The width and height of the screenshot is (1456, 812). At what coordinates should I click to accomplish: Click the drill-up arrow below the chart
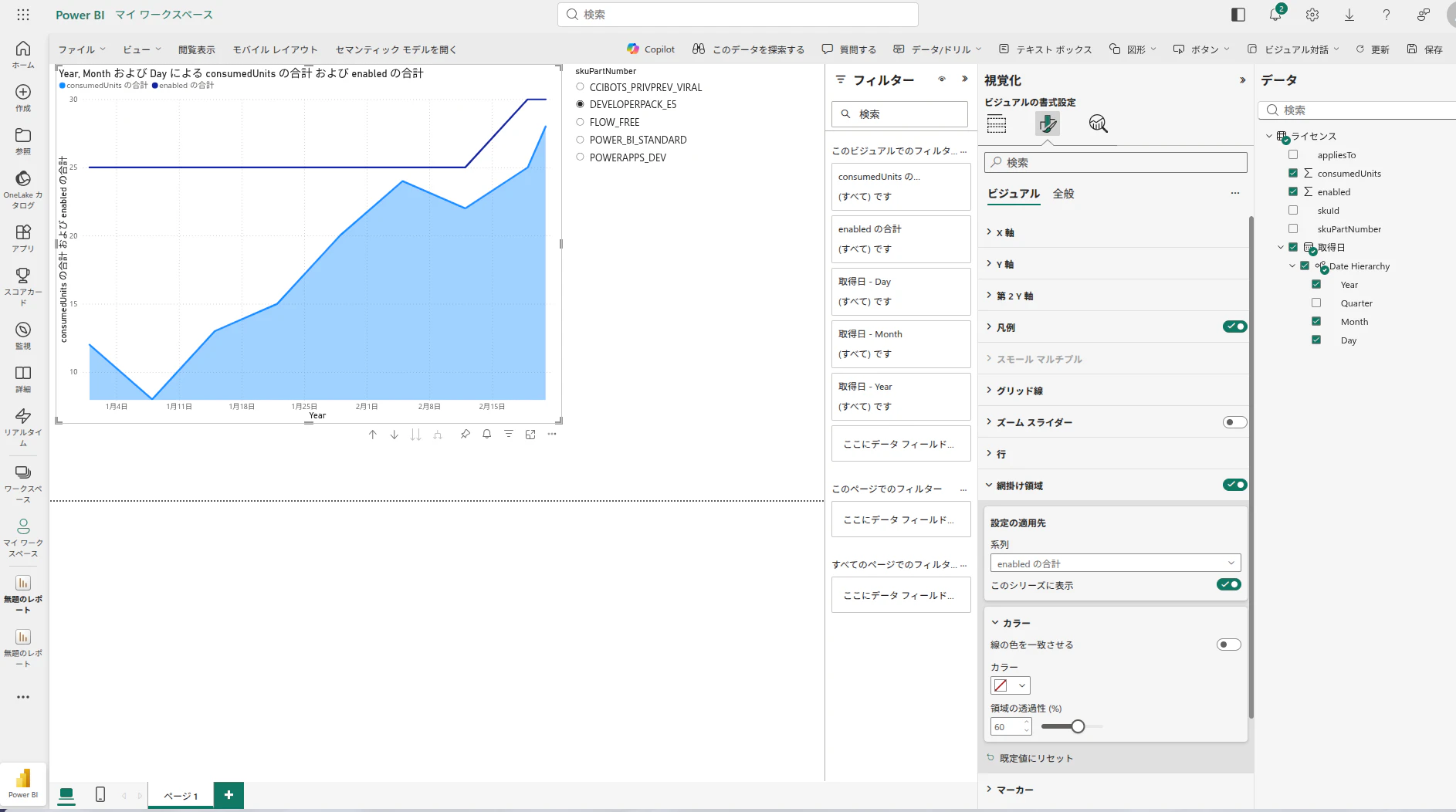(373, 435)
